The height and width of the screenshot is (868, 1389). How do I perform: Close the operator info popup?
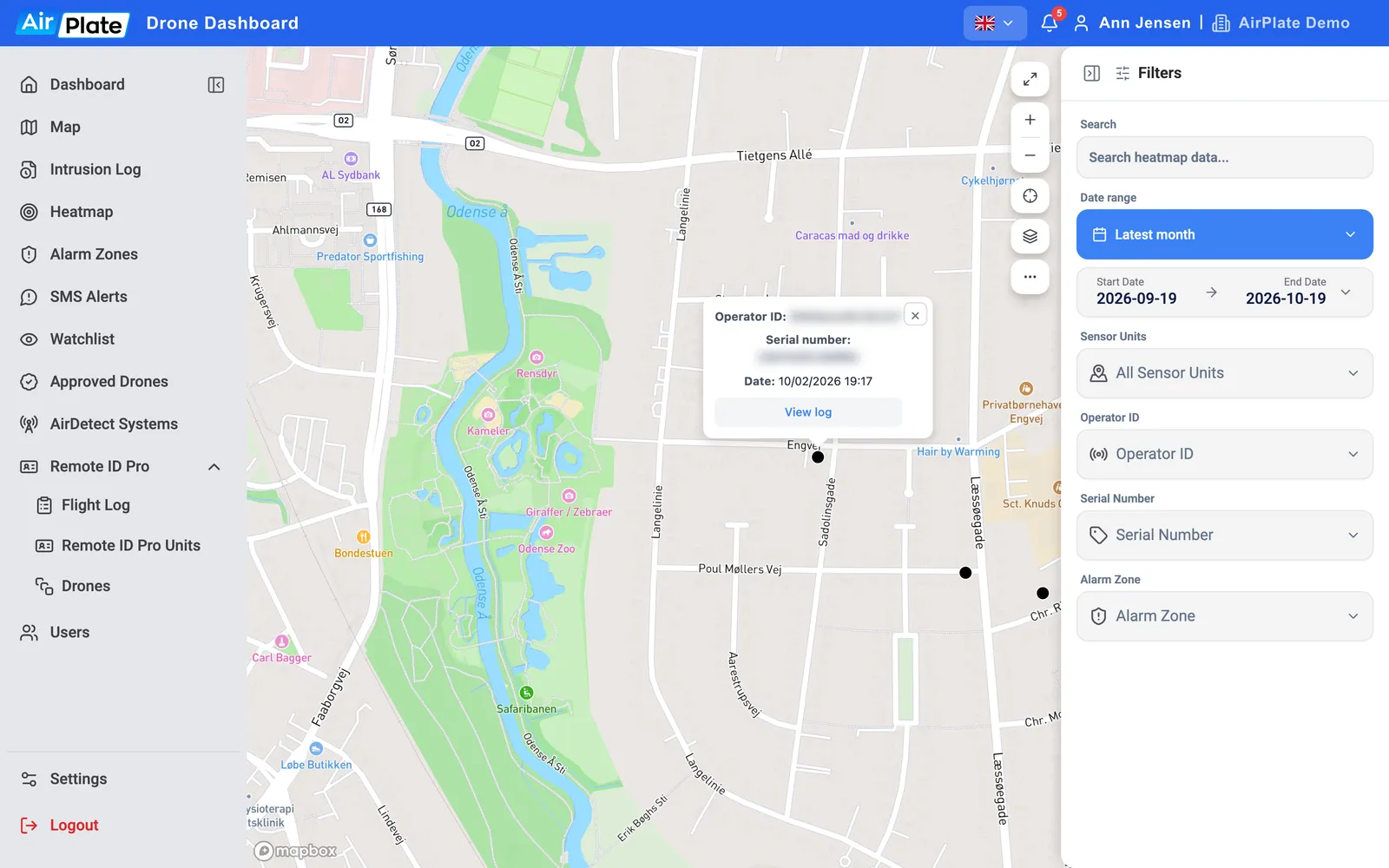(915, 315)
